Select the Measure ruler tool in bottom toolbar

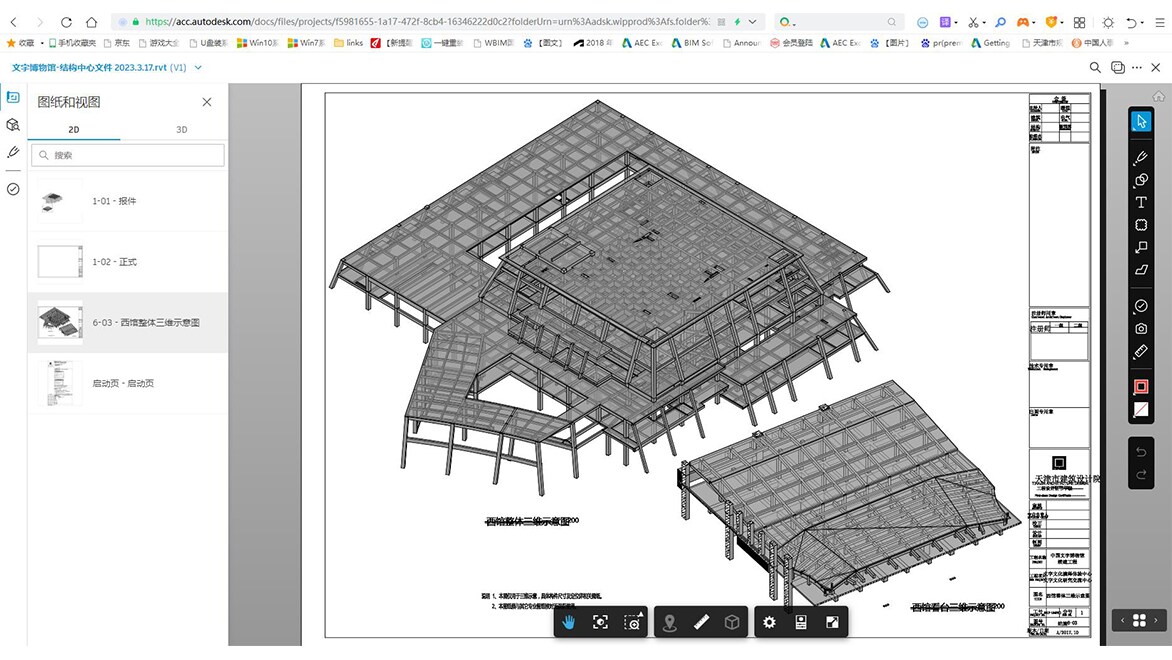click(701, 622)
